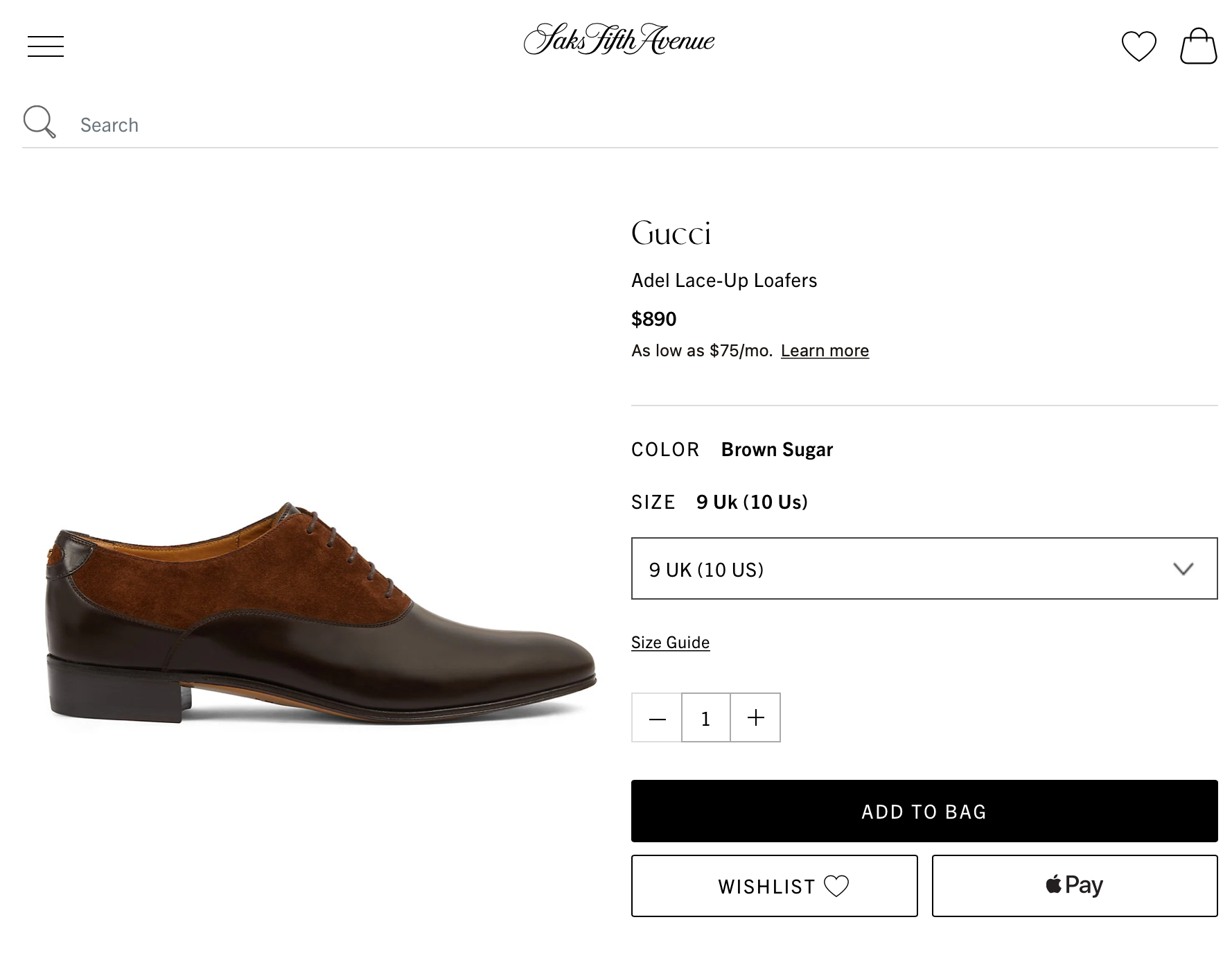Click the Apple Pay logo button
Viewport: 1232px width, 958px height.
1073,885
